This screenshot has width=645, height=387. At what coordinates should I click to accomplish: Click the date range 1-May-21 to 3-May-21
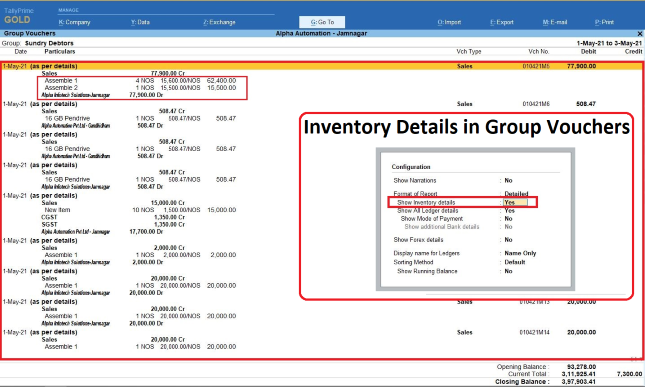(609, 43)
